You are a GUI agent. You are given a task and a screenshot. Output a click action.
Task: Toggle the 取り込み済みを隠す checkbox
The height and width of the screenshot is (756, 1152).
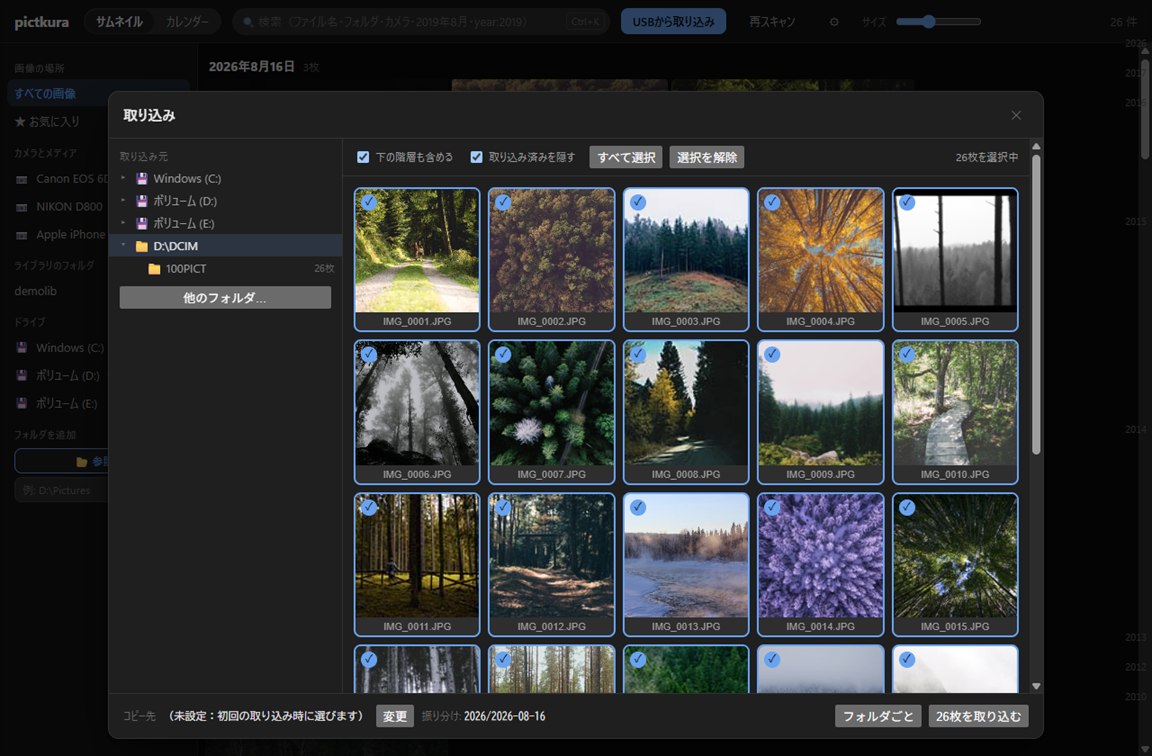coord(476,157)
